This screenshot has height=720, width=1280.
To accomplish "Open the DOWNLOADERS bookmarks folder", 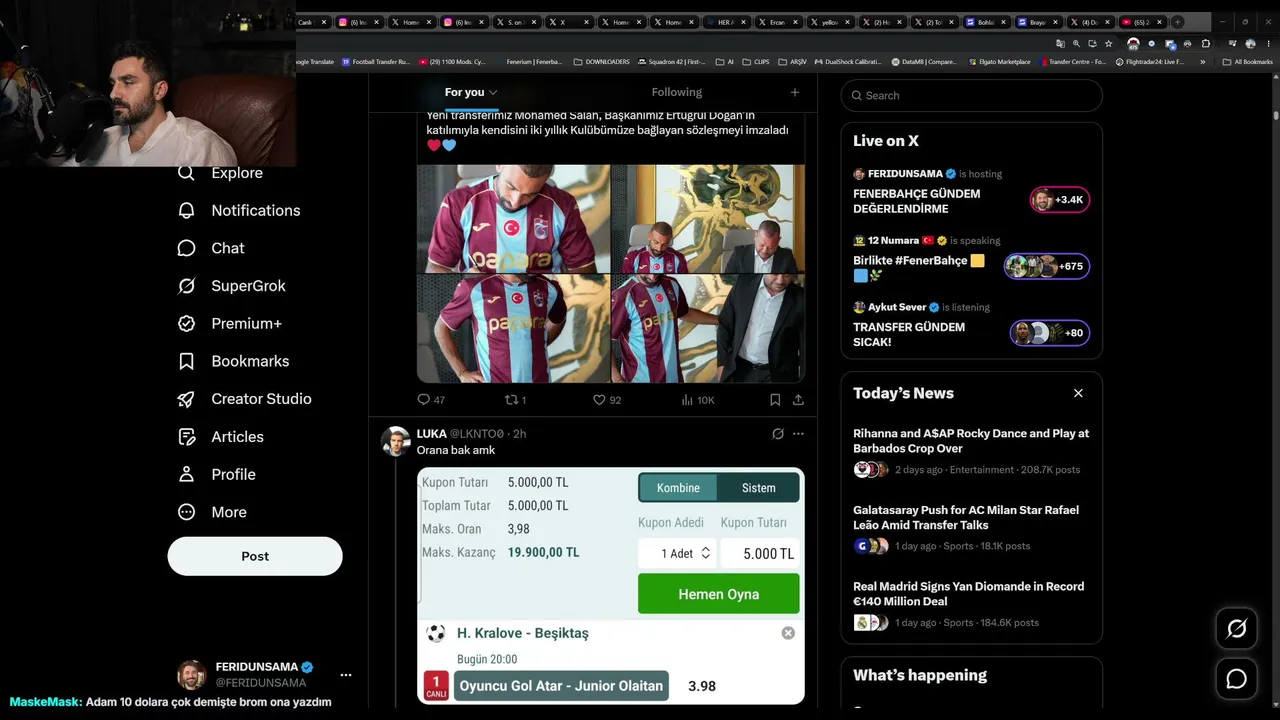I will [601, 62].
